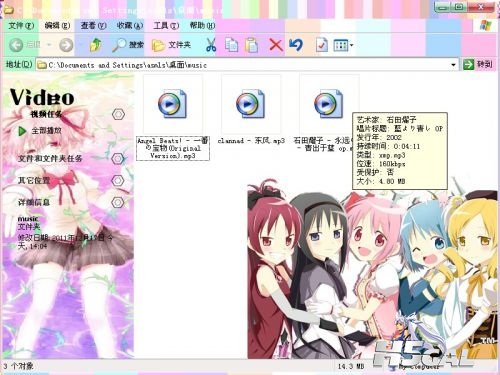Image resolution: width=500 pixels, height=375 pixels.
Task: Click the 全部播放 play all link
Action: (46, 131)
